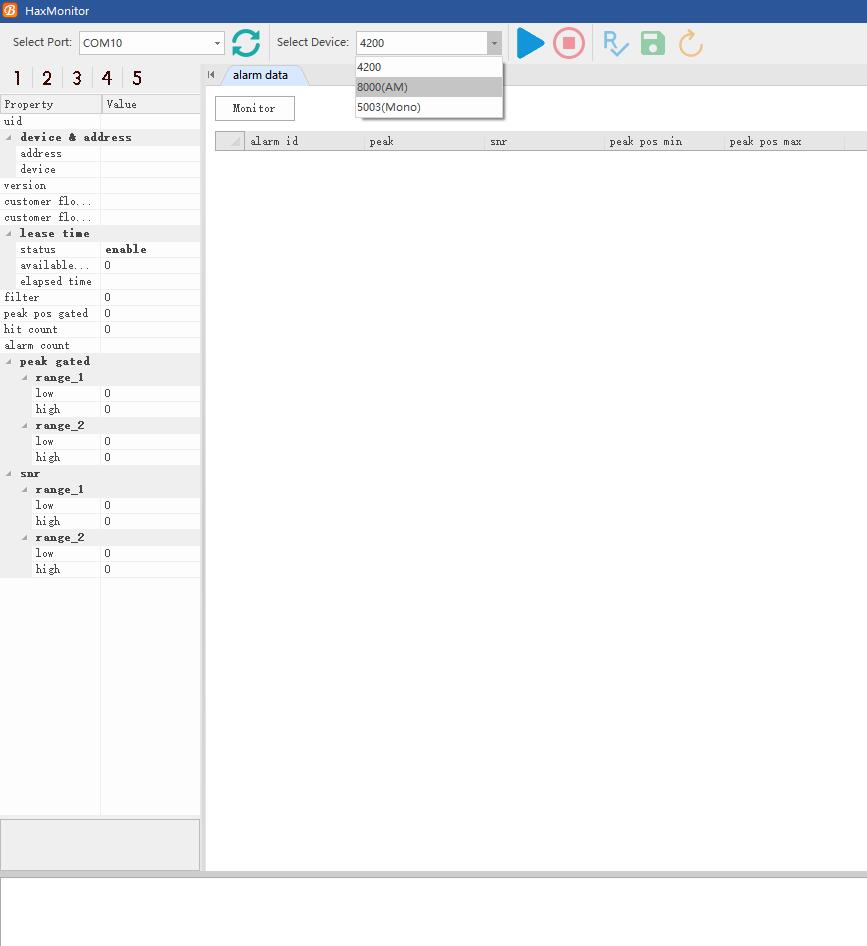Image resolution: width=867 pixels, height=946 pixels.
Task: Select the uid property row
Action: point(100,121)
